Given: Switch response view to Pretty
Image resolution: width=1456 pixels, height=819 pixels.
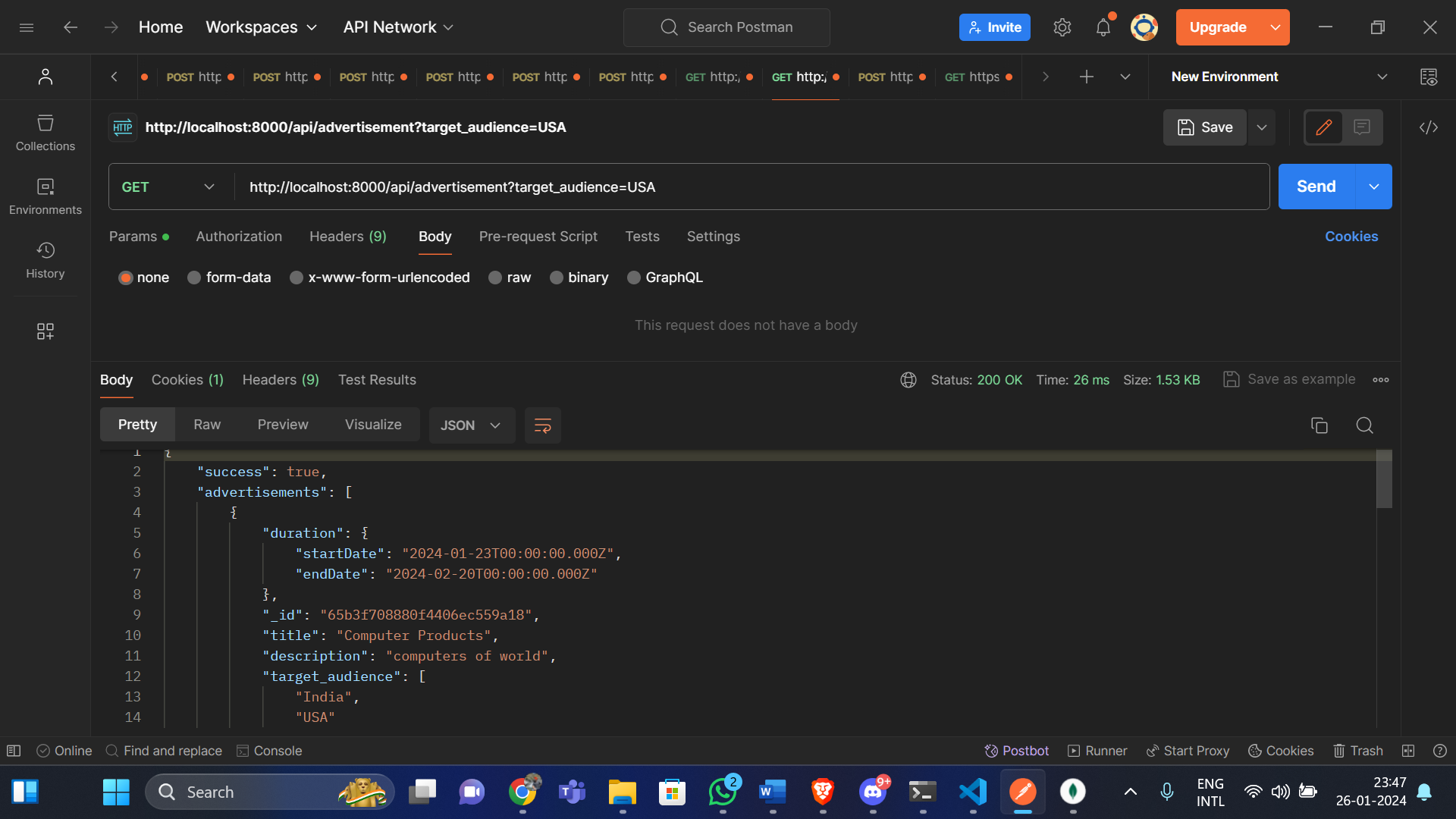Looking at the screenshot, I should 137,425.
